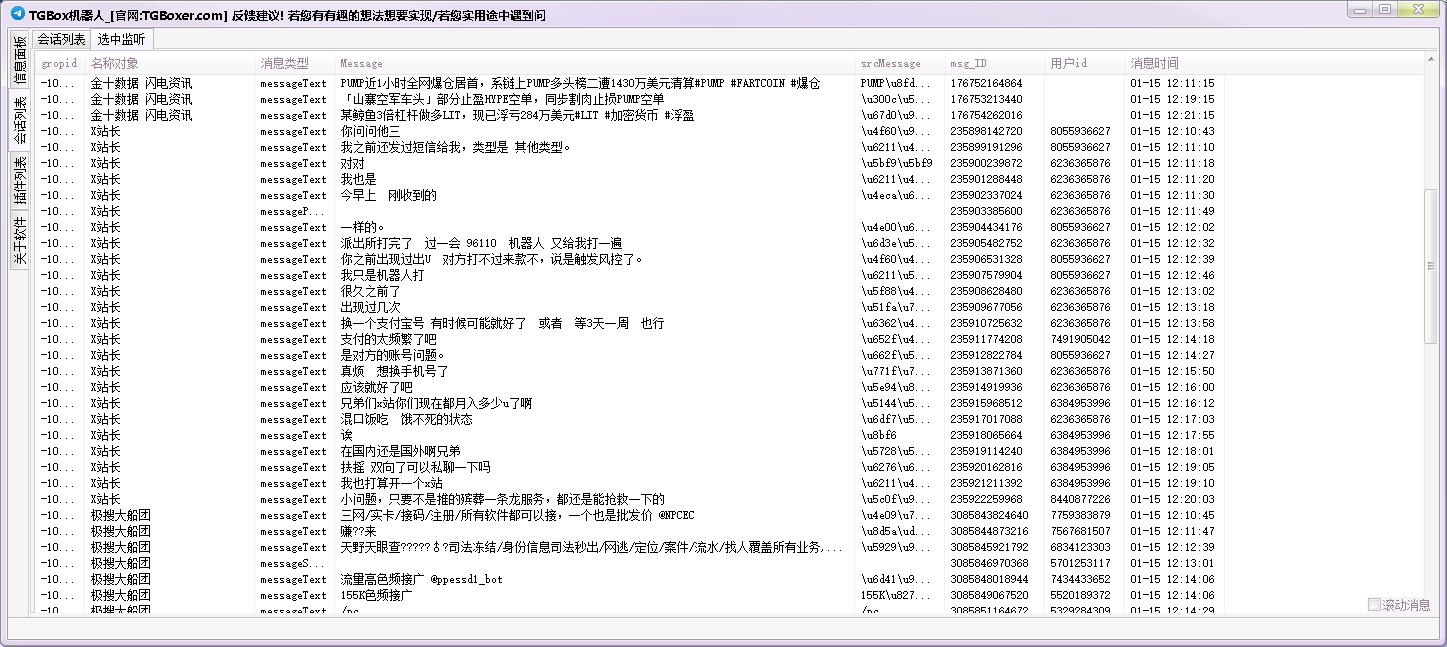Click the srcMessage column header
1447x647 pixels.
890,63
